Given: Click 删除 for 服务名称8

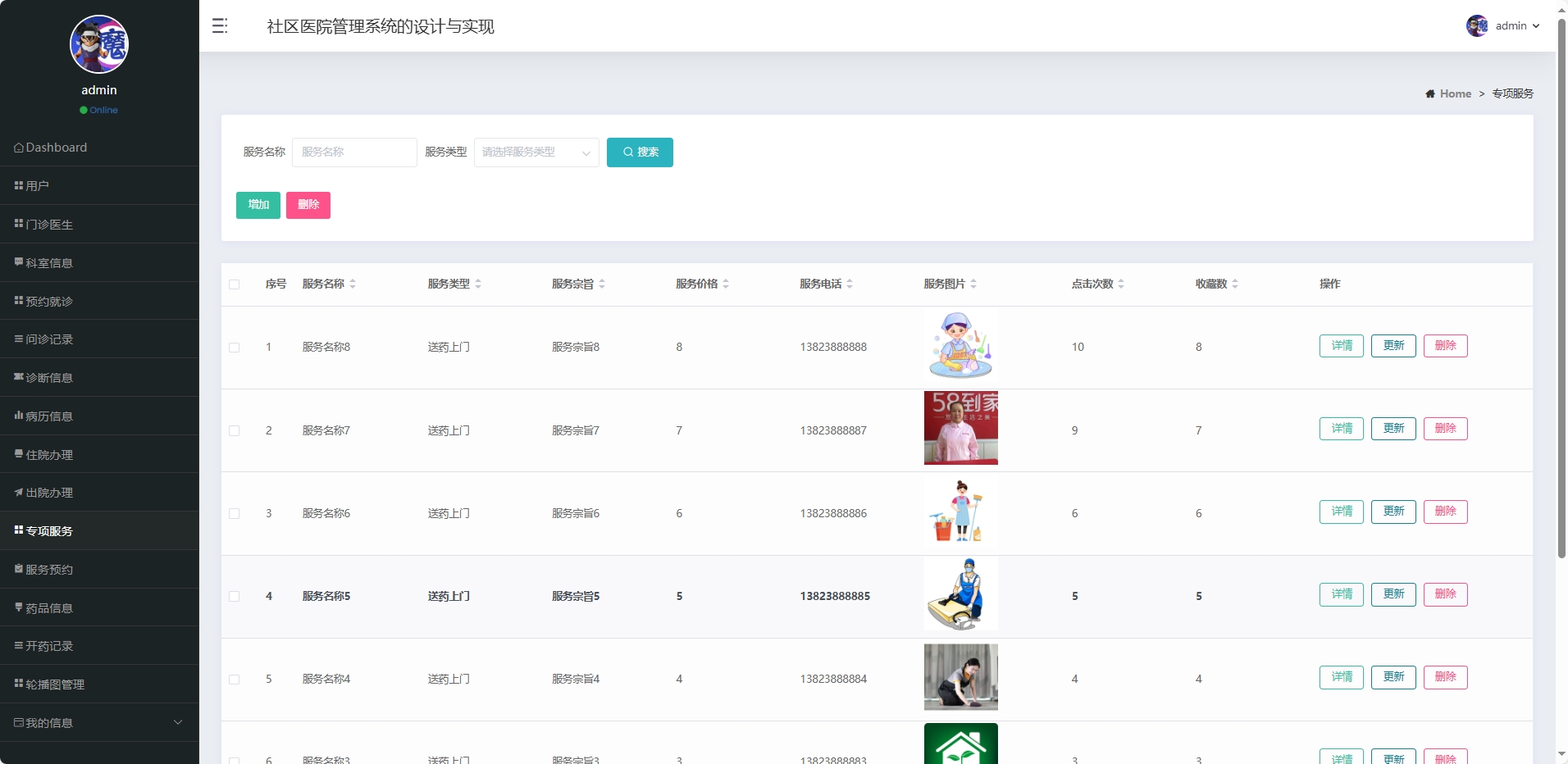Looking at the screenshot, I should click(x=1445, y=346).
